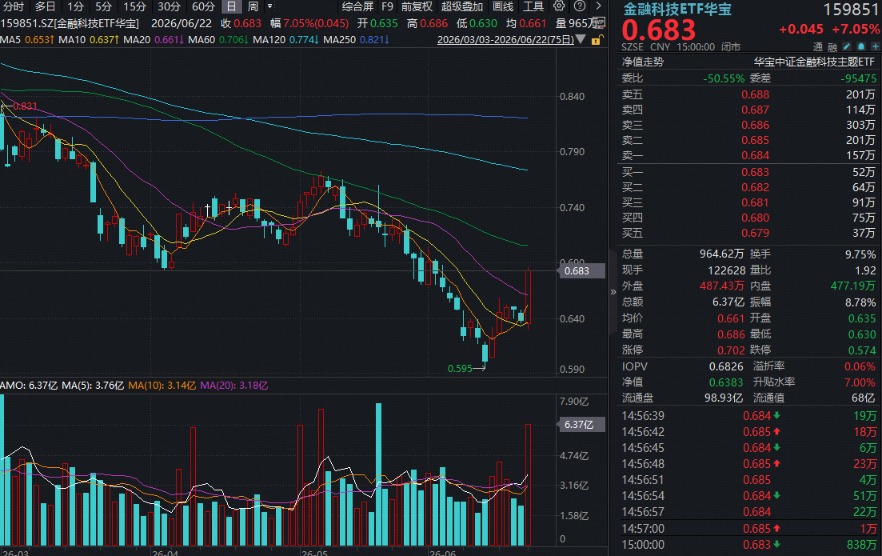882x556 pixels.
Task: Click the MA(5): 3.76亿 volume label
Action: point(93,385)
